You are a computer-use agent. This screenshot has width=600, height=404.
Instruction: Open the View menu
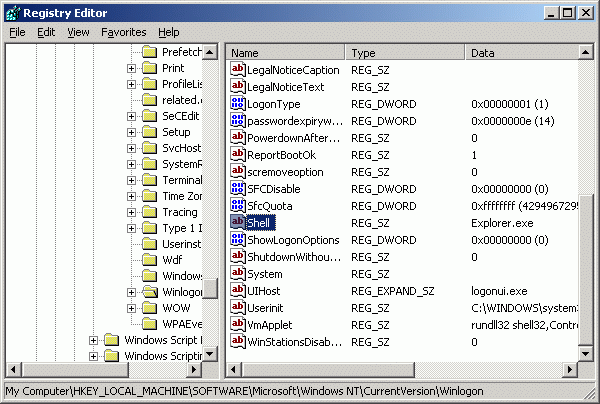tap(78, 32)
